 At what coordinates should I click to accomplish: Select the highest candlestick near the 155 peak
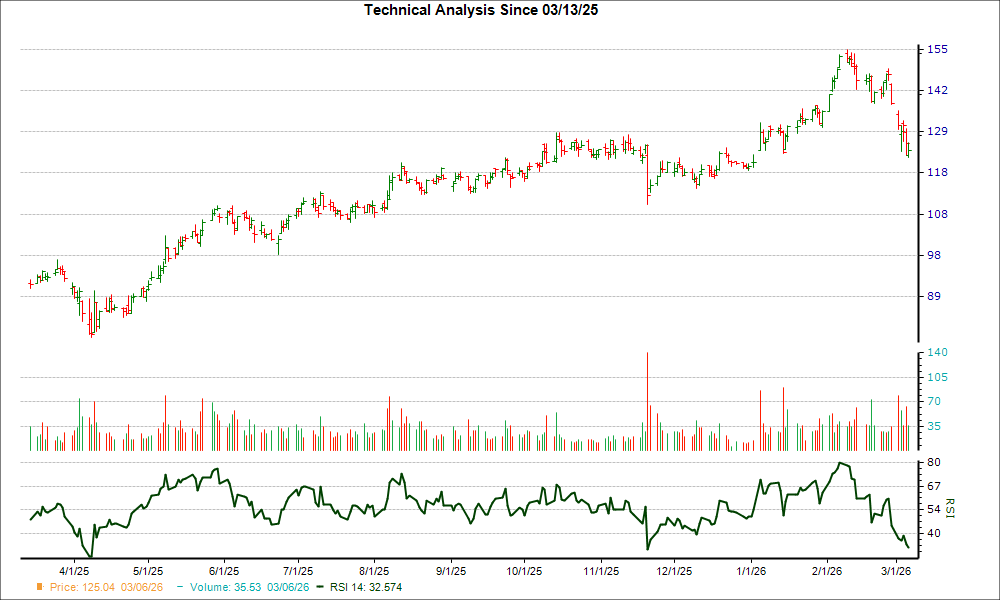pos(849,55)
